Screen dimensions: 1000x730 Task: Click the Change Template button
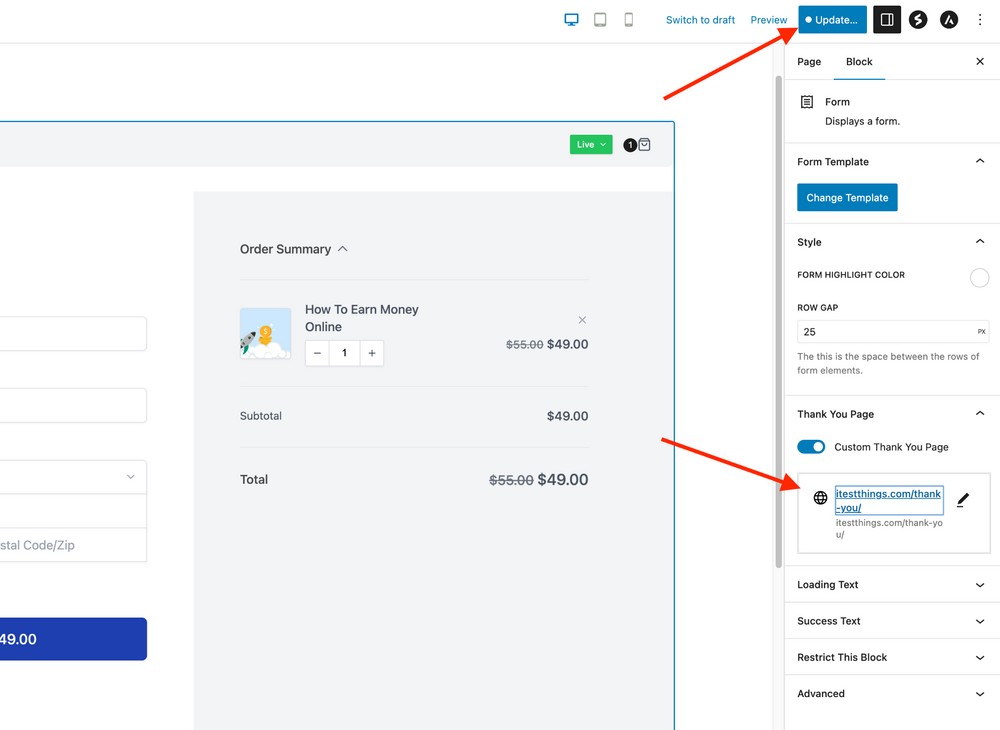click(x=847, y=197)
